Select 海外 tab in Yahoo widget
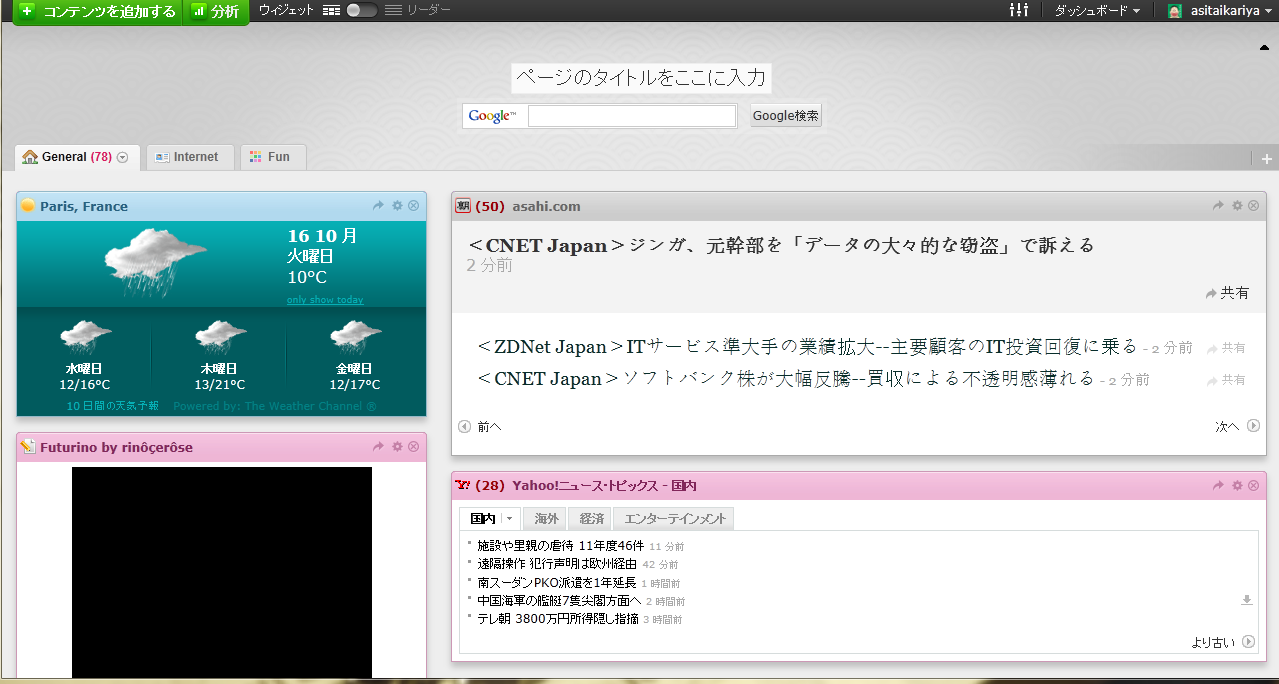The image size is (1279, 684). click(546, 519)
